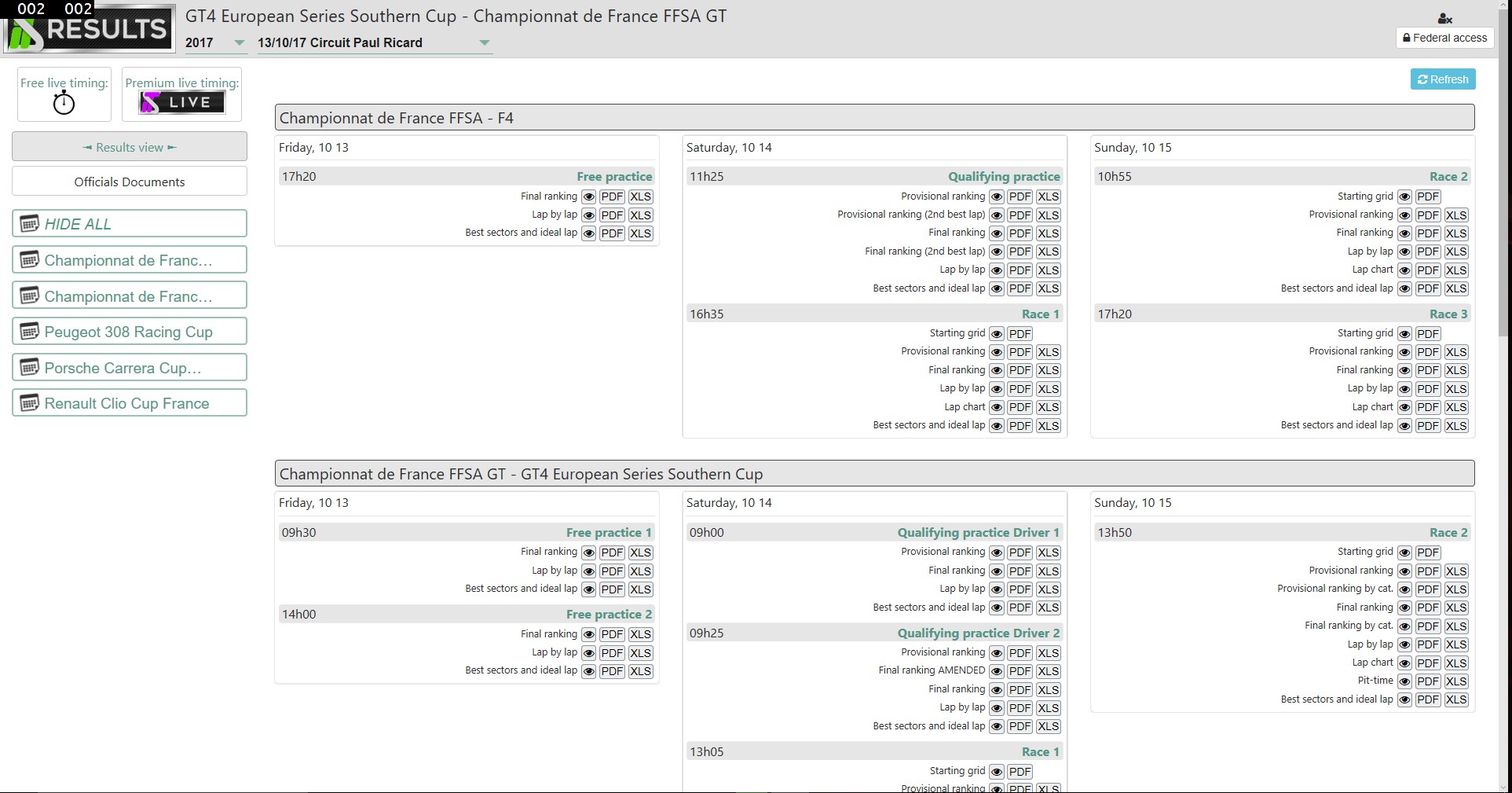Download Qualifying Driver 2 Best sectors PDF
This screenshot has height=793, width=1512.
(1020, 726)
